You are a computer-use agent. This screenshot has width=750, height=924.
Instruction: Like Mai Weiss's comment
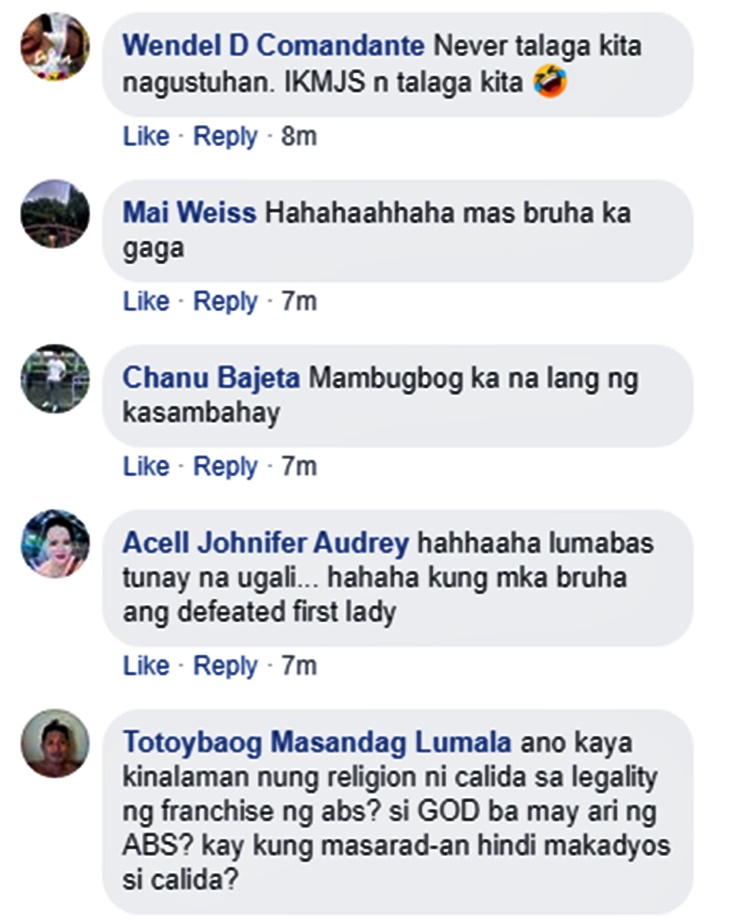tap(146, 301)
